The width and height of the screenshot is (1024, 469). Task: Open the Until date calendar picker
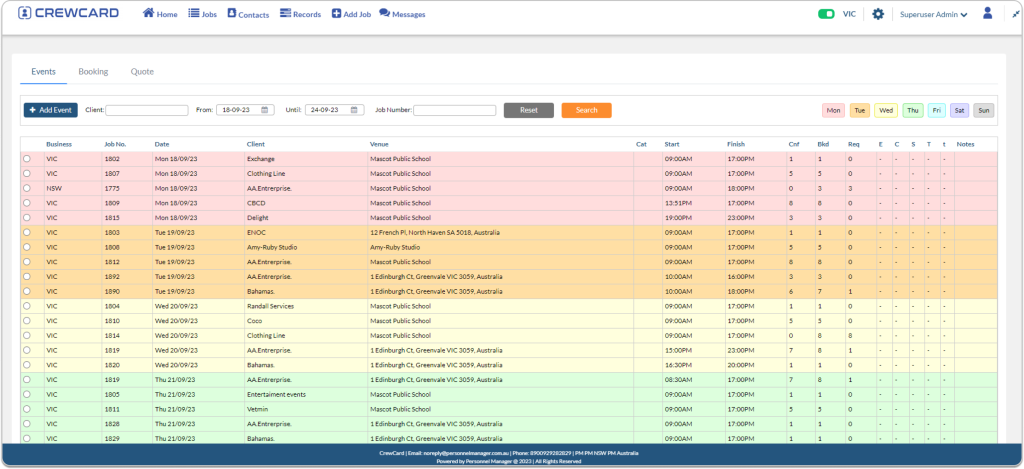coord(355,110)
